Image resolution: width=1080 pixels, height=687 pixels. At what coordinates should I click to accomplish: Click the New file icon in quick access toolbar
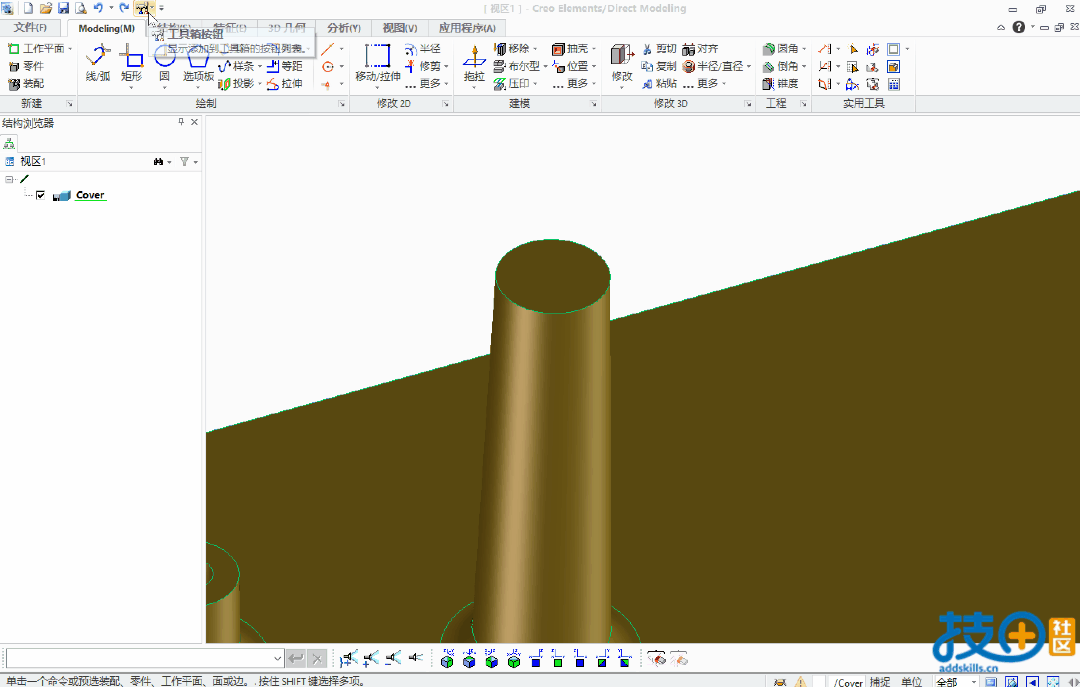click(x=28, y=8)
